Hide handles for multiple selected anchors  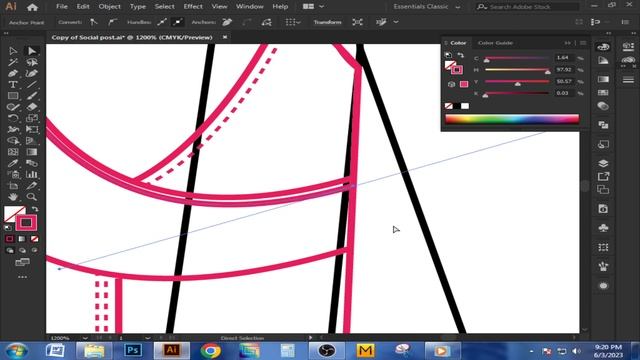pos(178,22)
